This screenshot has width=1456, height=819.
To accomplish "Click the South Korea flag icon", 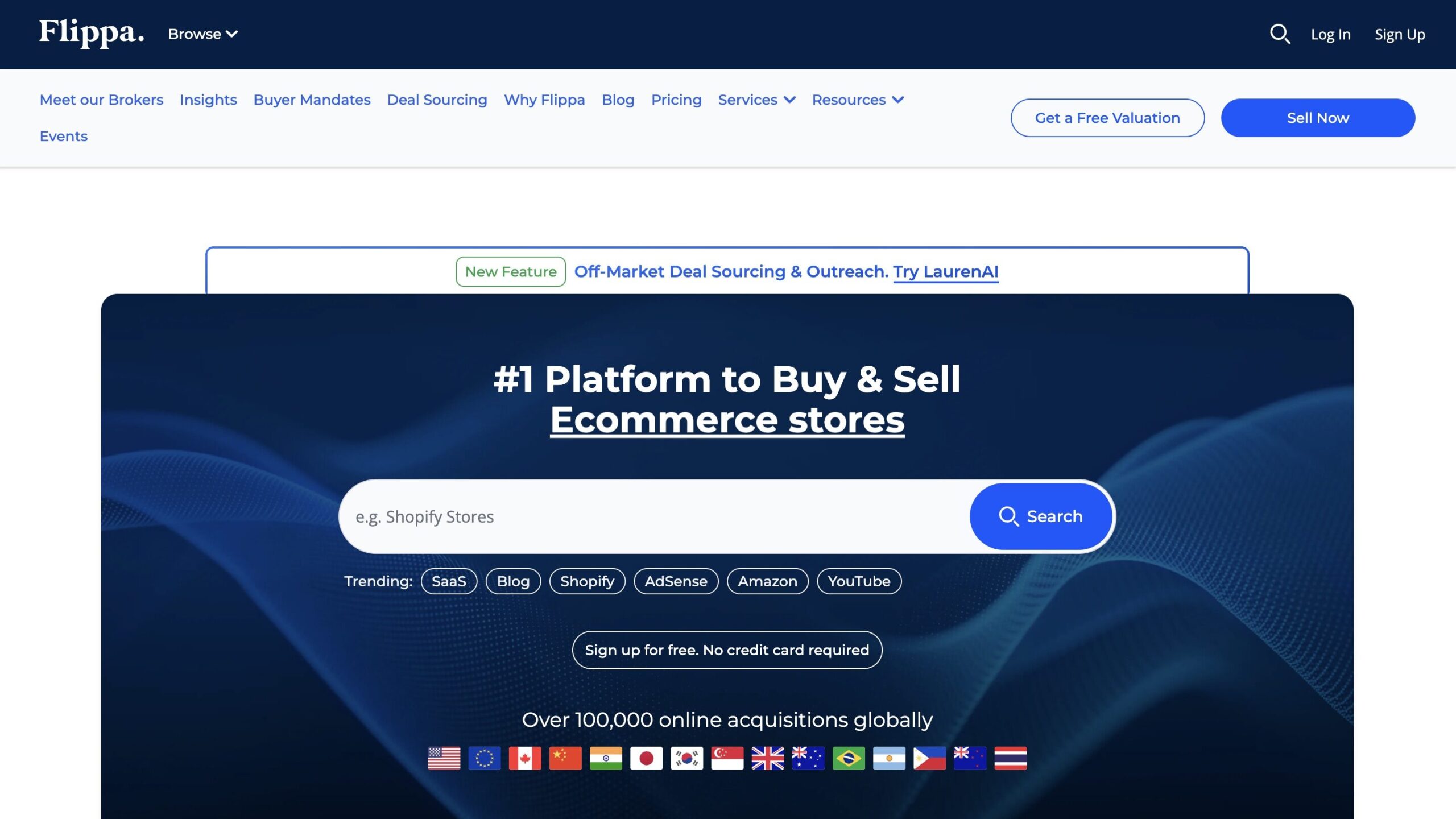I will [686, 758].
